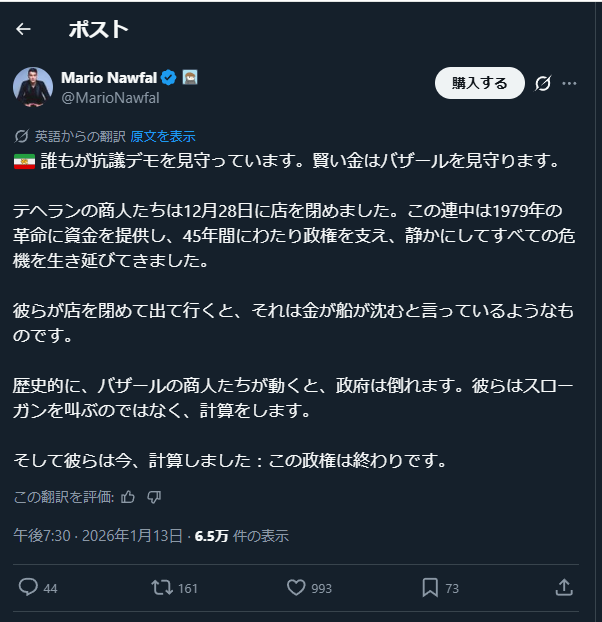Rate the translation with thumbs up
This screenshot has height=622, width=602.
click(128, 497)
